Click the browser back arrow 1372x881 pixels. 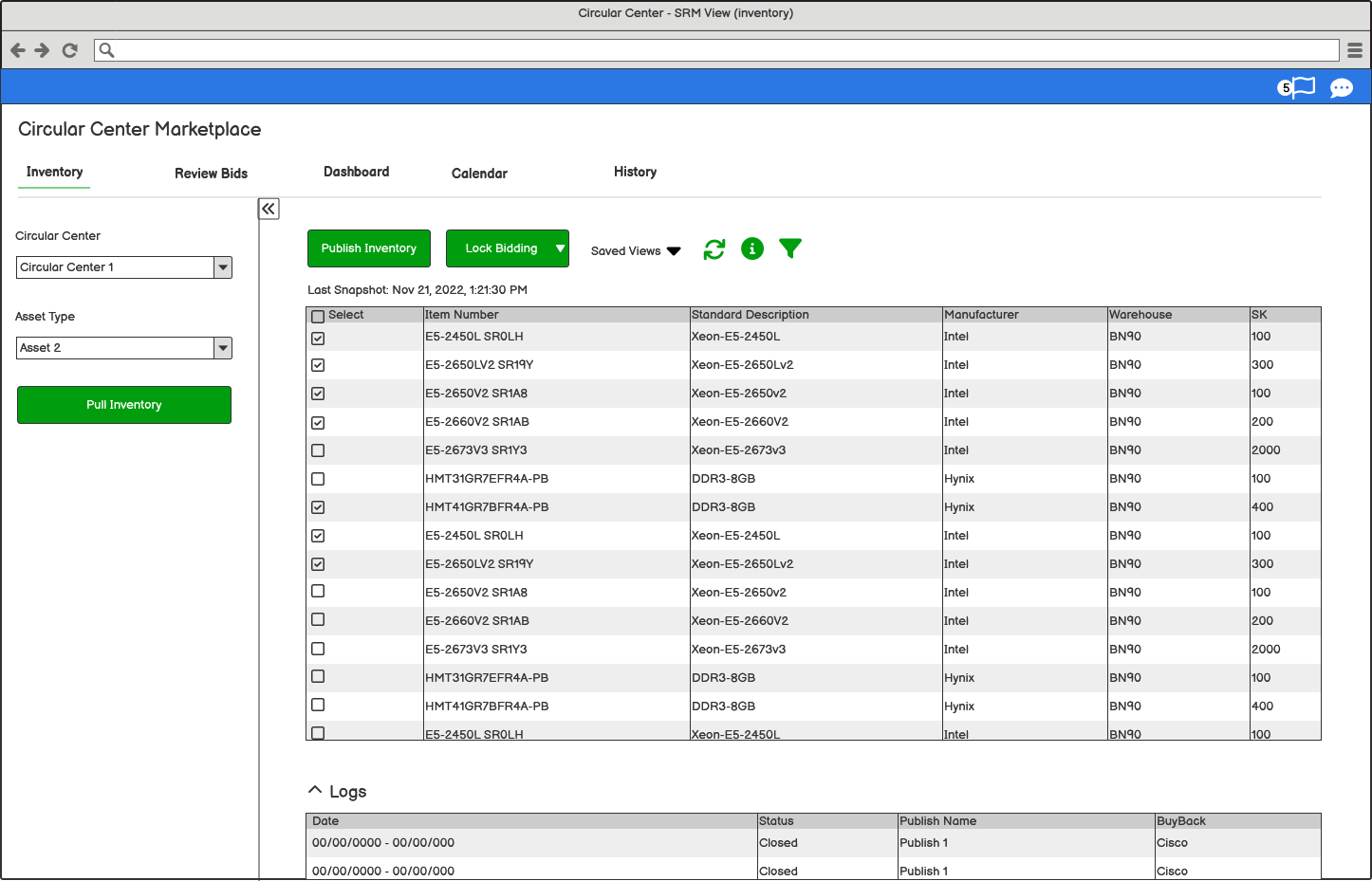[17, 50]
